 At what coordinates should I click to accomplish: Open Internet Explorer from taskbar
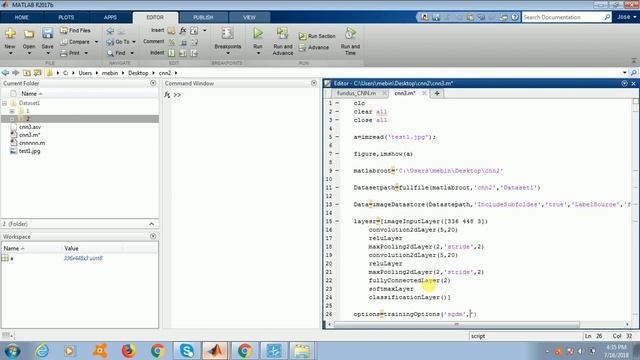(x=42, y=351)
